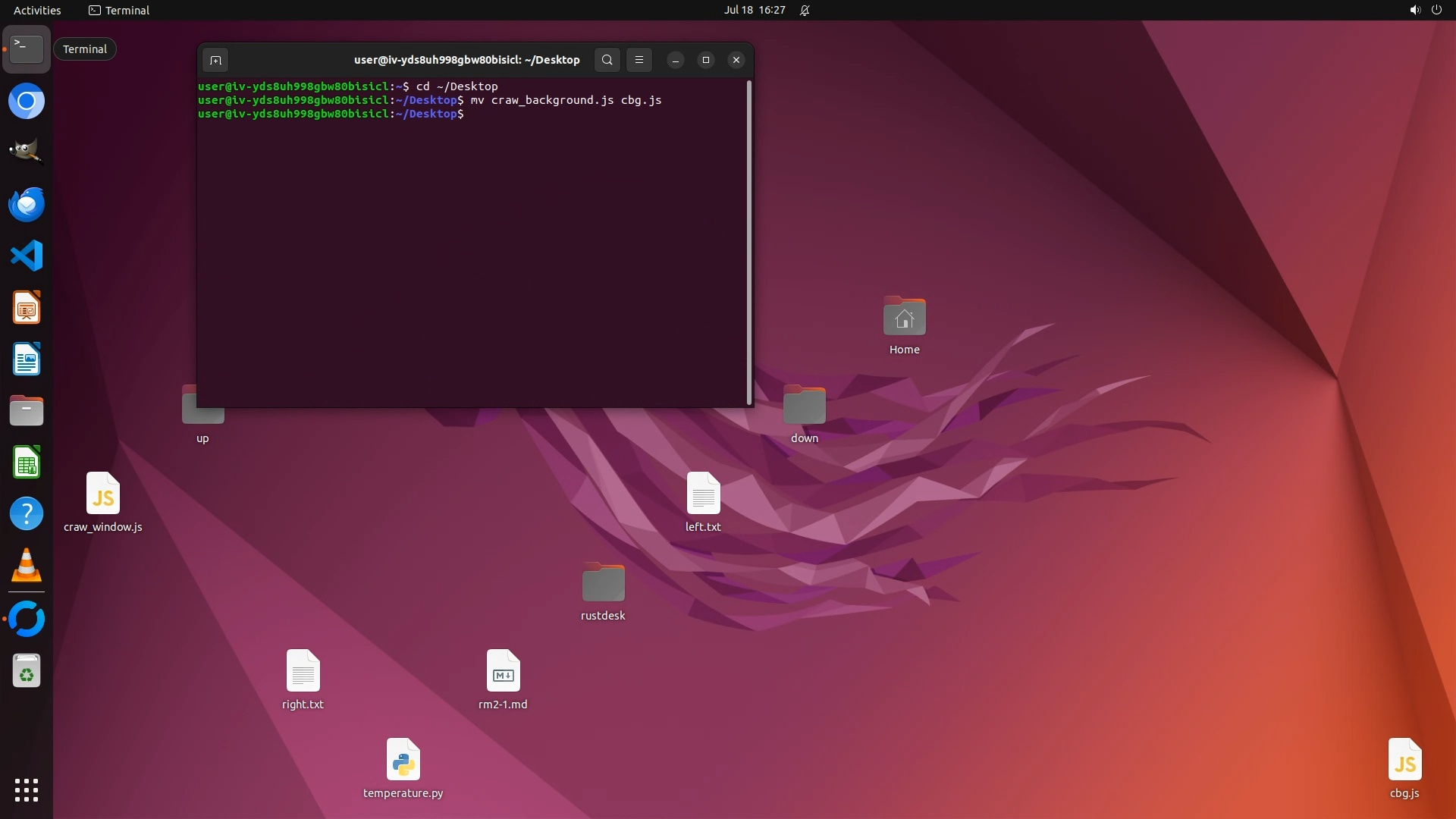Viewport: 1456px width, 819px height.
Task: Click the terminal vertical scrollbar
Action: [x=749, y=243]
